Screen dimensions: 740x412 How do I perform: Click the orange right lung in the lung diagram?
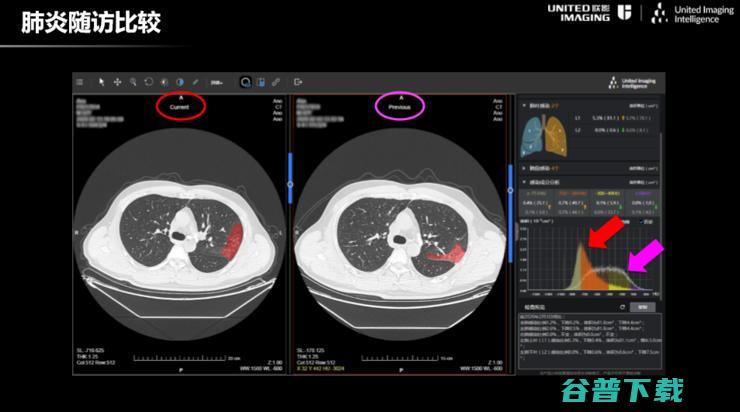tap(557, 136)
